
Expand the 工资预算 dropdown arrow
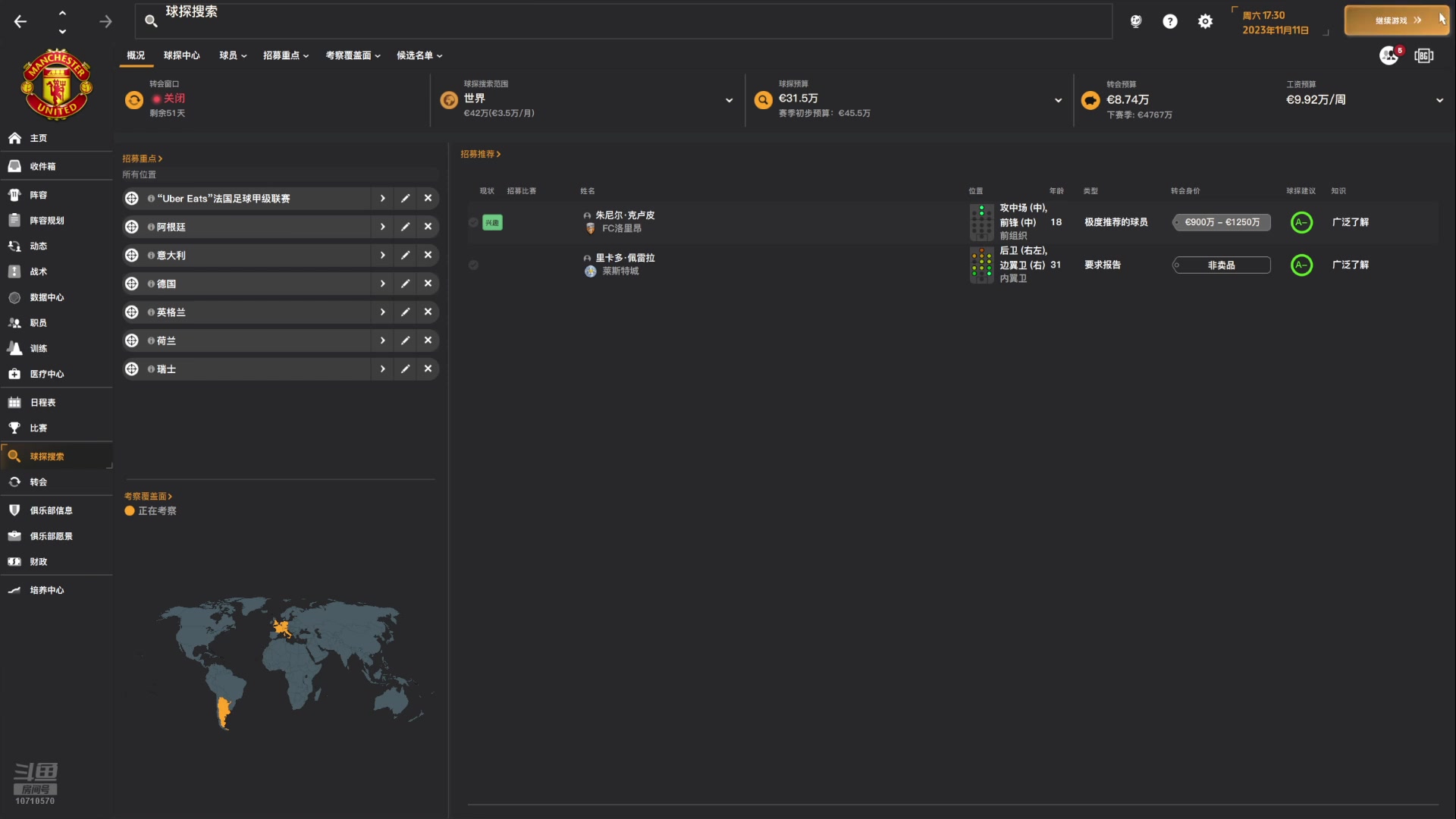pyautogui.click(x=1439, y=100)
